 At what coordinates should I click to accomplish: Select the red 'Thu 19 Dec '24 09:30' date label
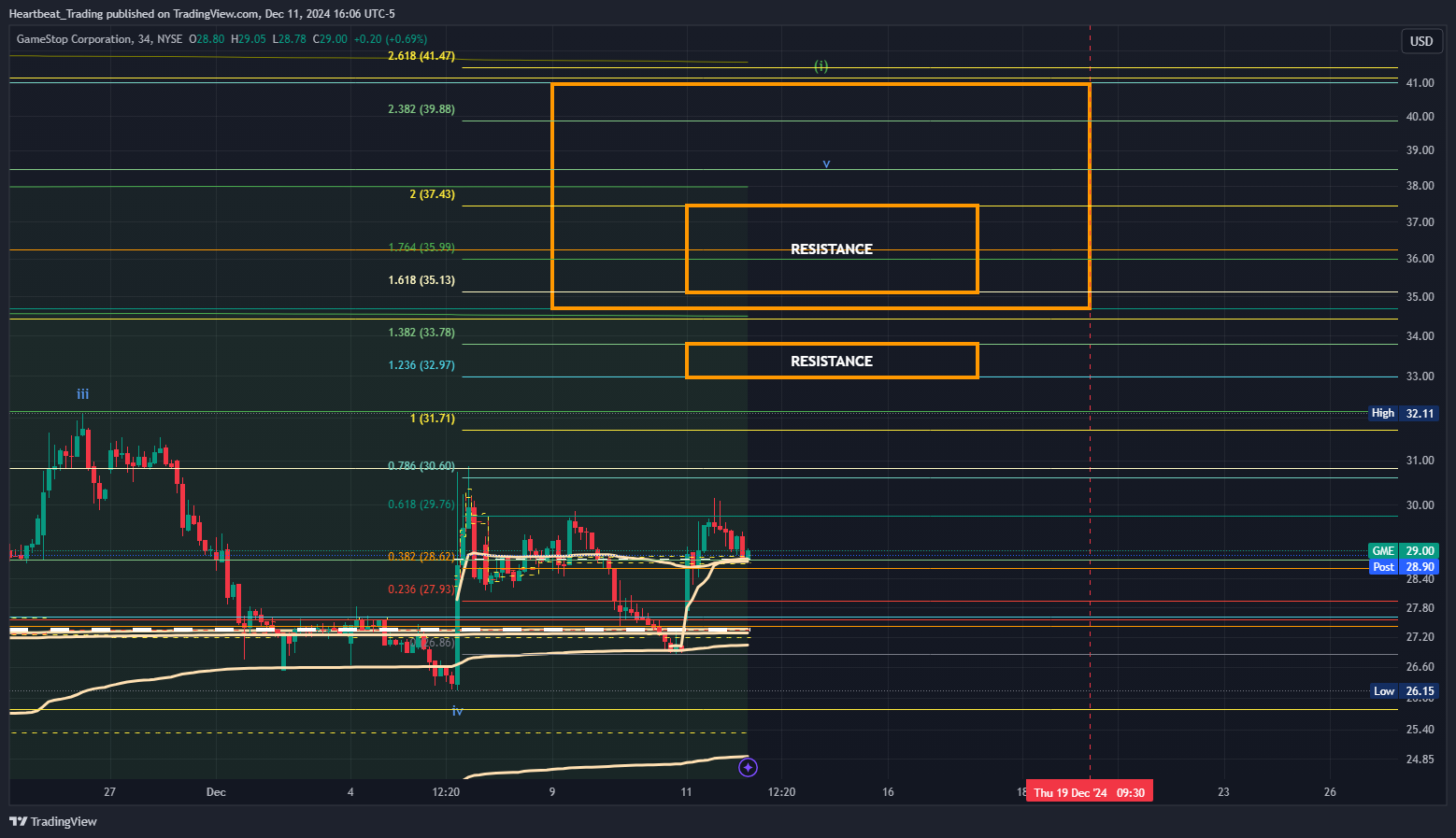coord(1089,792)
